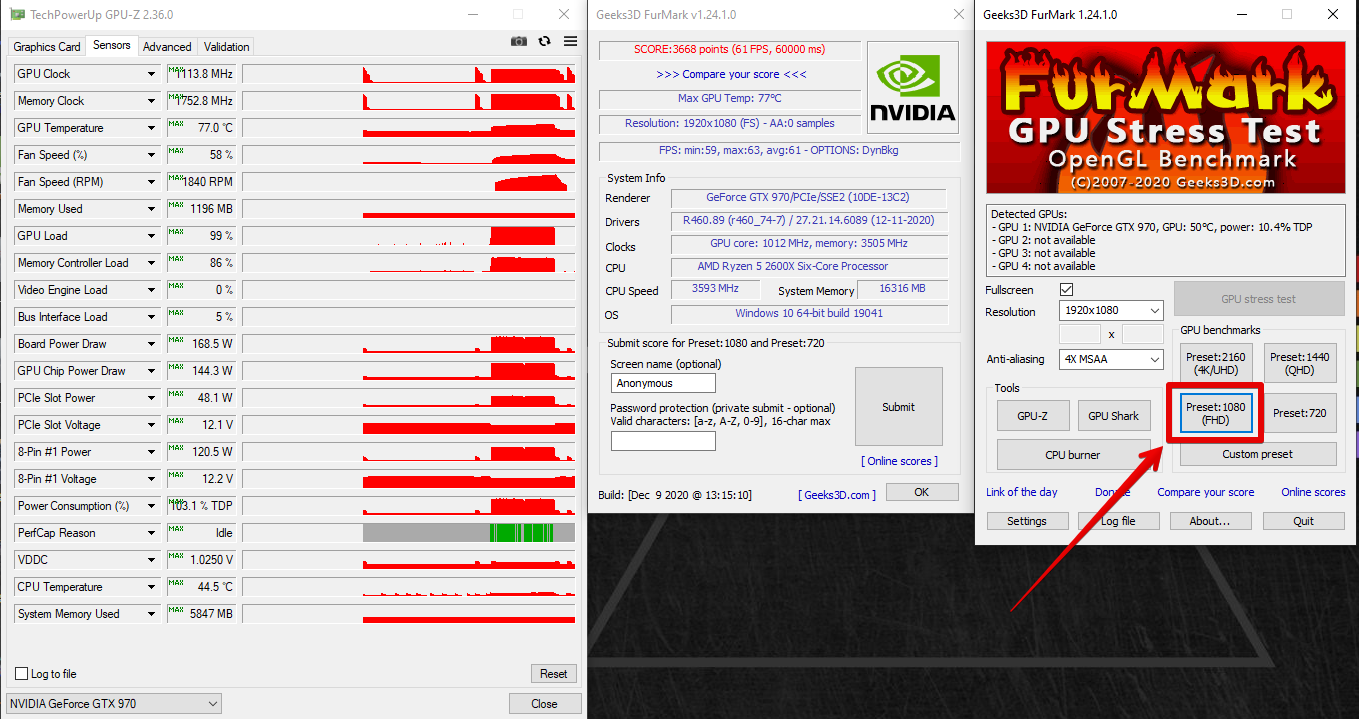Expand Memory Used sensor dropdown
The width and height of the screenshot is (1359, 719).
152,209
